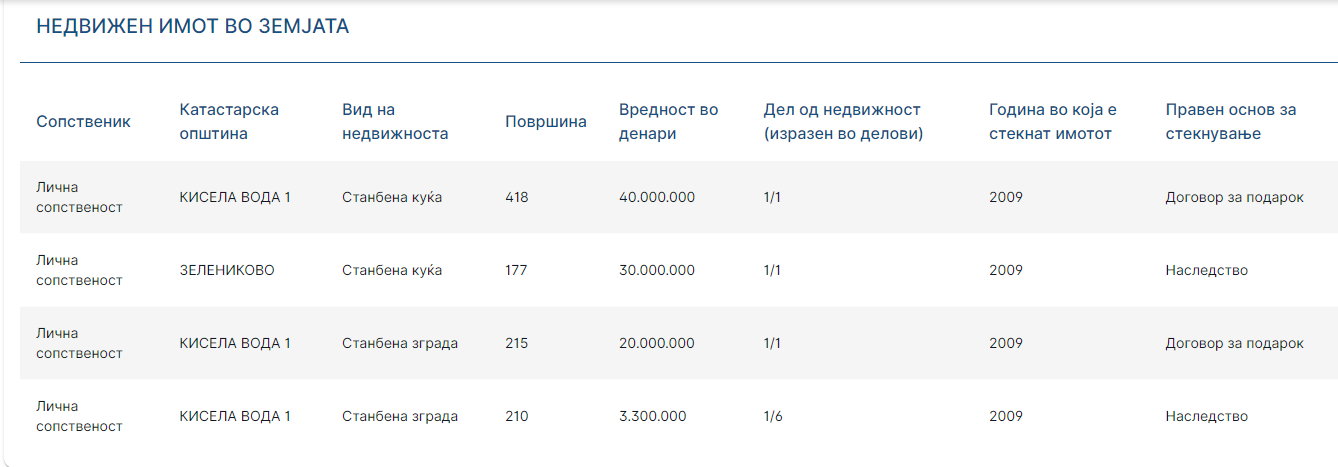Click the area value 418
Screen dimensions: 1338x467
517,197
